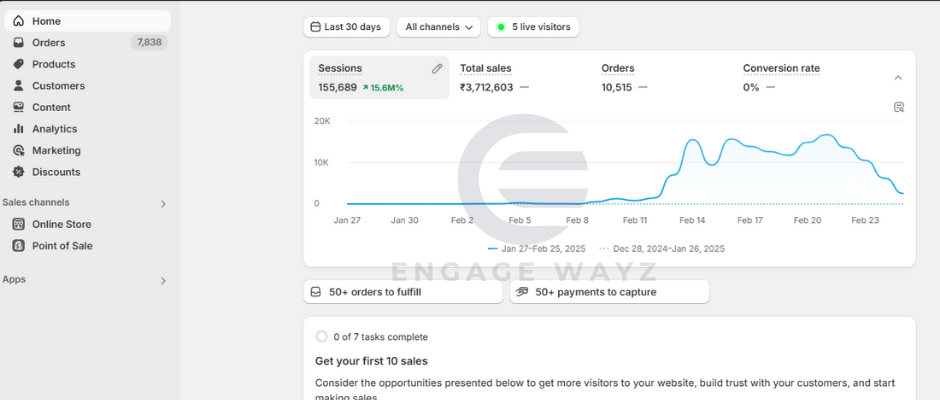This screenshot has height=400, width=940.
Task: Open Online Store sales channel
Action: pos(60,225)
